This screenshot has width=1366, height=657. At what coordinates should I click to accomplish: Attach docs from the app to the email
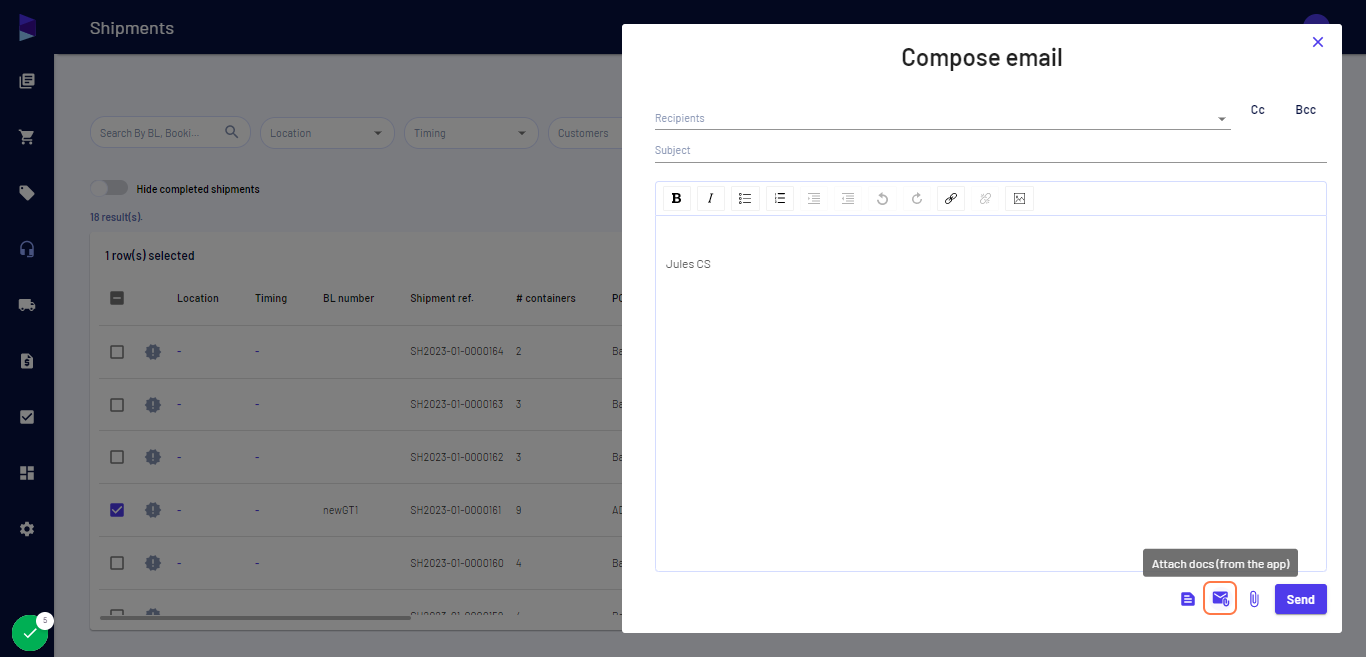click(x=1220, y=599)
